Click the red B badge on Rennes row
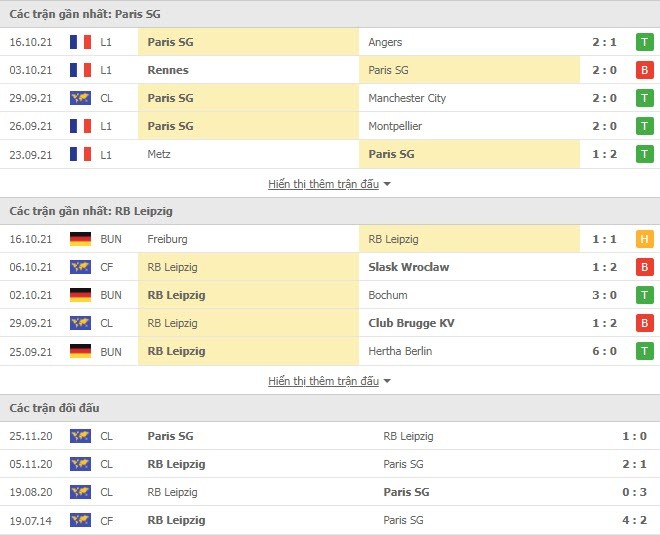Screen dimensions: 660x535 [x=644, y=70]
